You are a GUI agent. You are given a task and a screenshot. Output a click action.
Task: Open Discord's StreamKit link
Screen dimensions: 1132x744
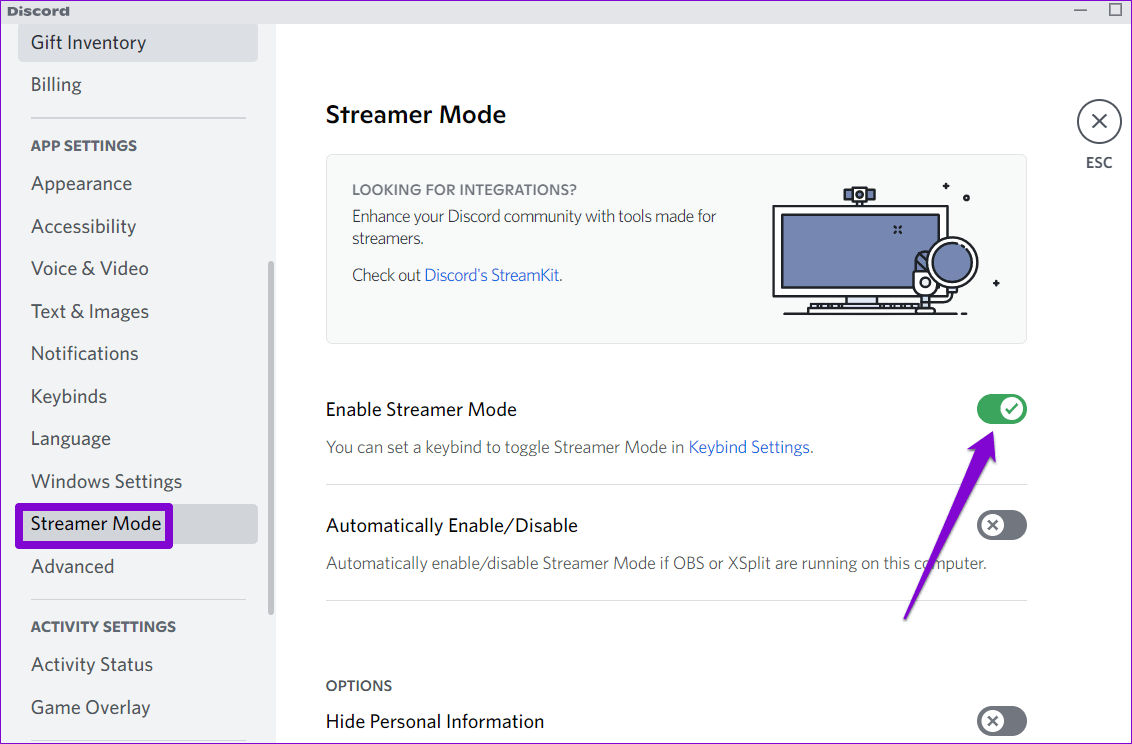click(492, 275)
